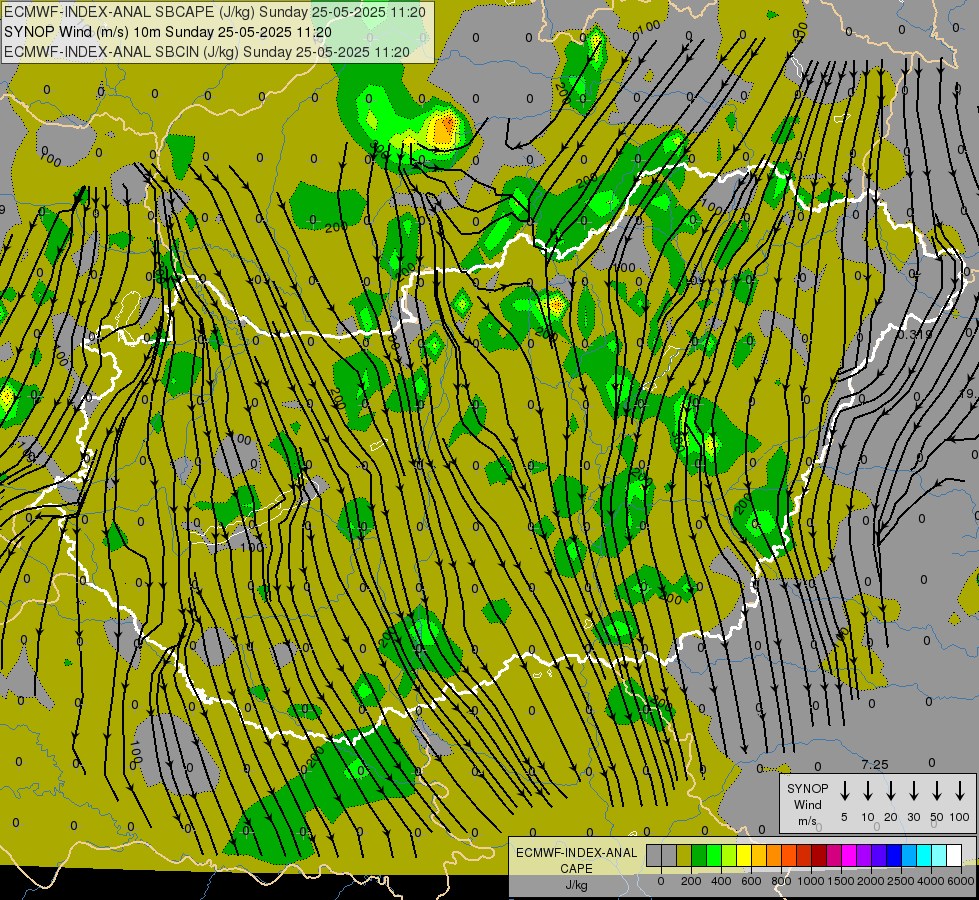Click the 2500 tick label on CAPE scale
Image resolution: width=979 pixels, height=900 pixels.
pyautogui.click(x=901, y=881)
